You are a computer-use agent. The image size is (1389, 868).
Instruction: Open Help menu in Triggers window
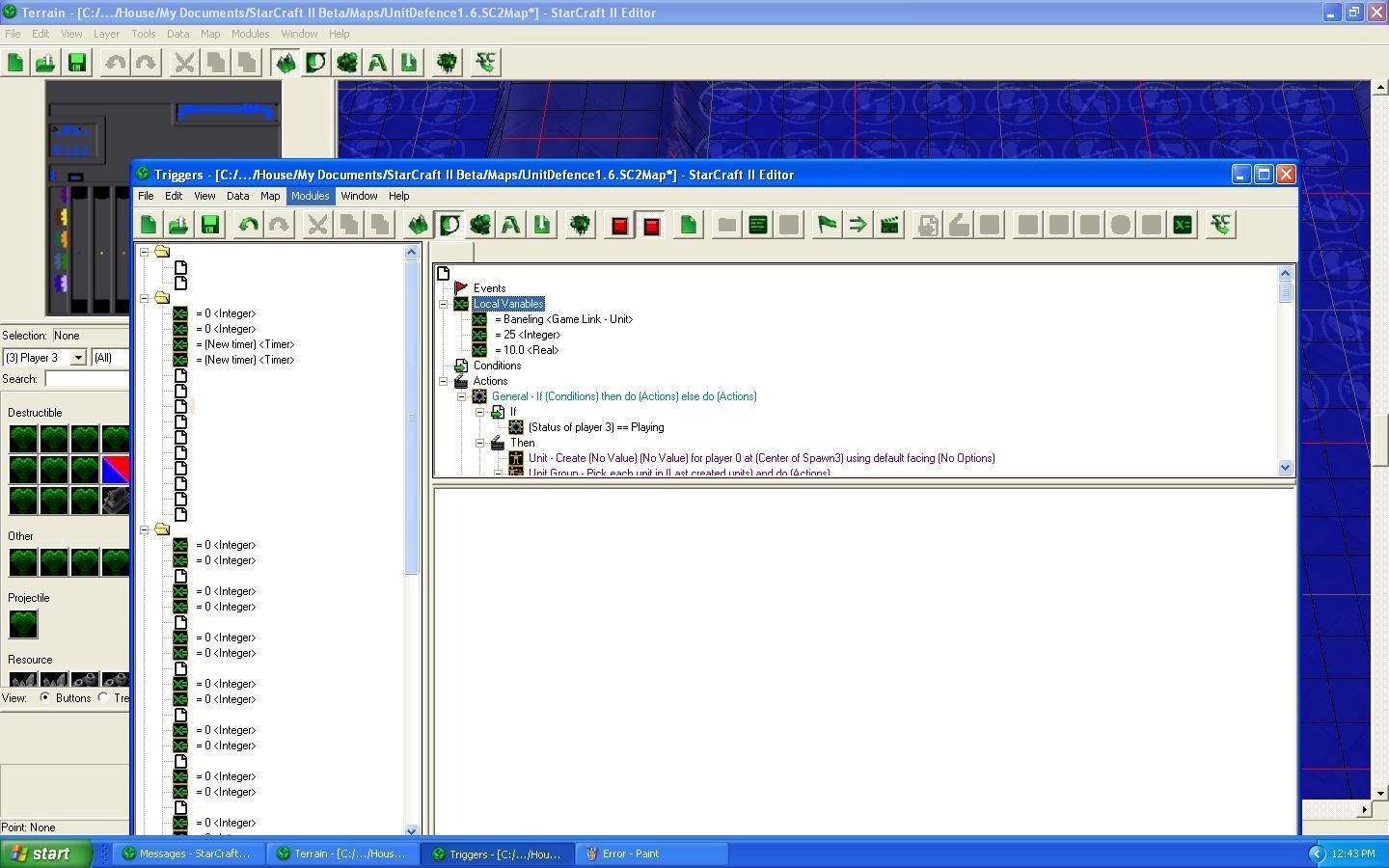click(398, 196)
